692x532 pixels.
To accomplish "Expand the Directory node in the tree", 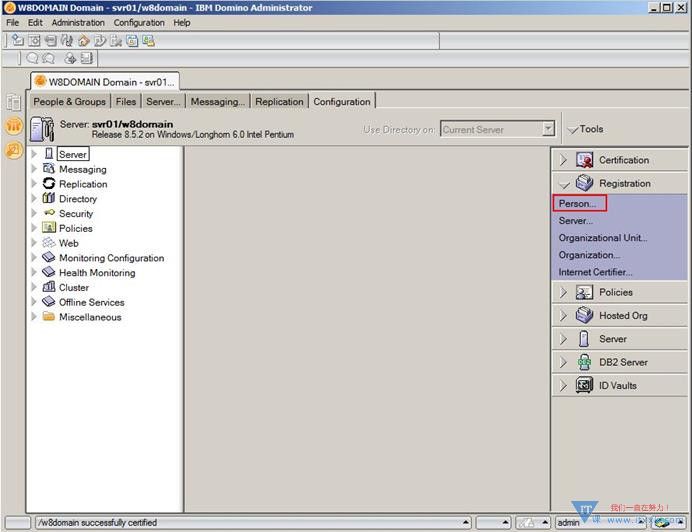I will (34, 199).
